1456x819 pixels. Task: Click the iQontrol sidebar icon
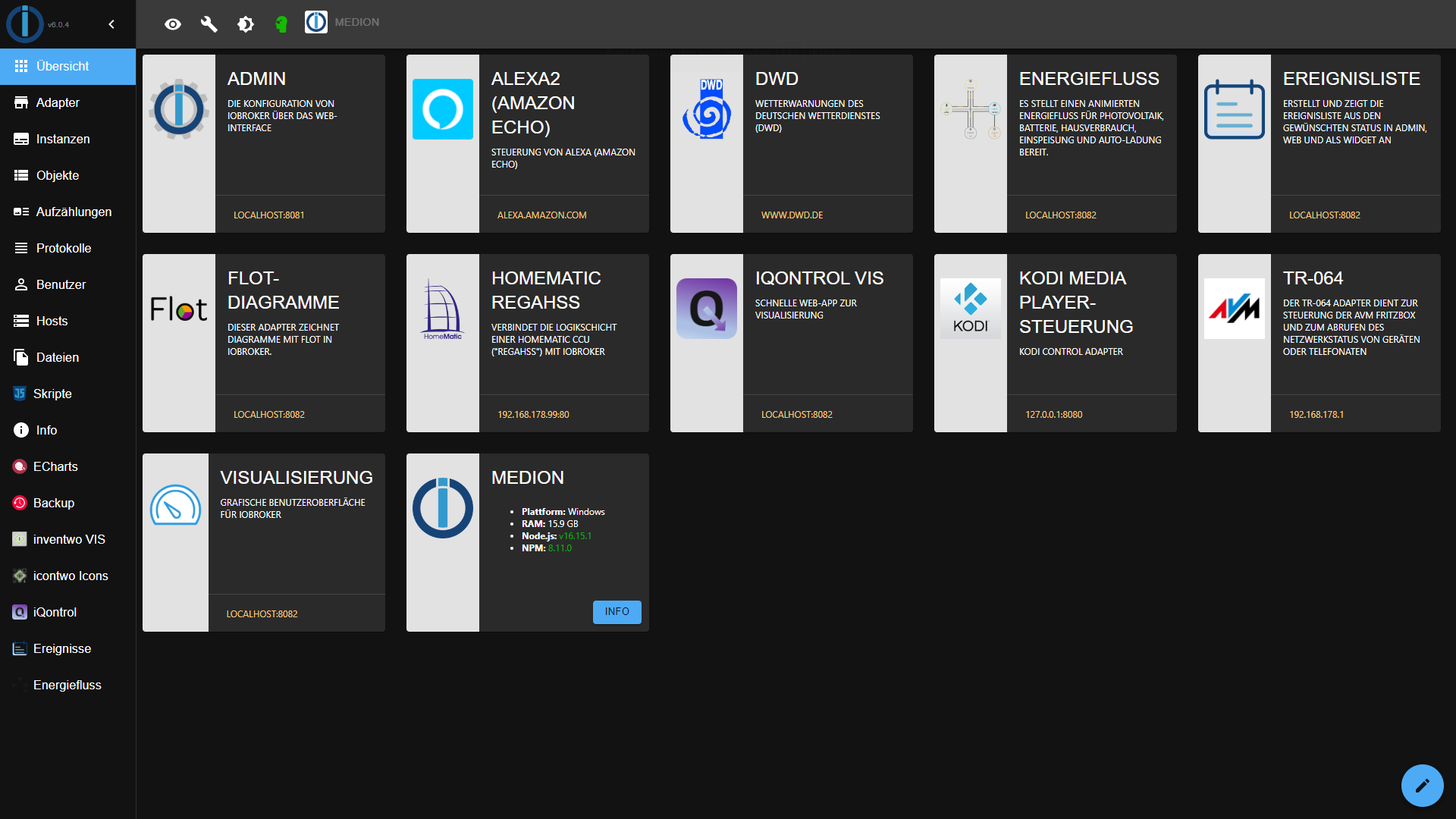tap(20, 613)
